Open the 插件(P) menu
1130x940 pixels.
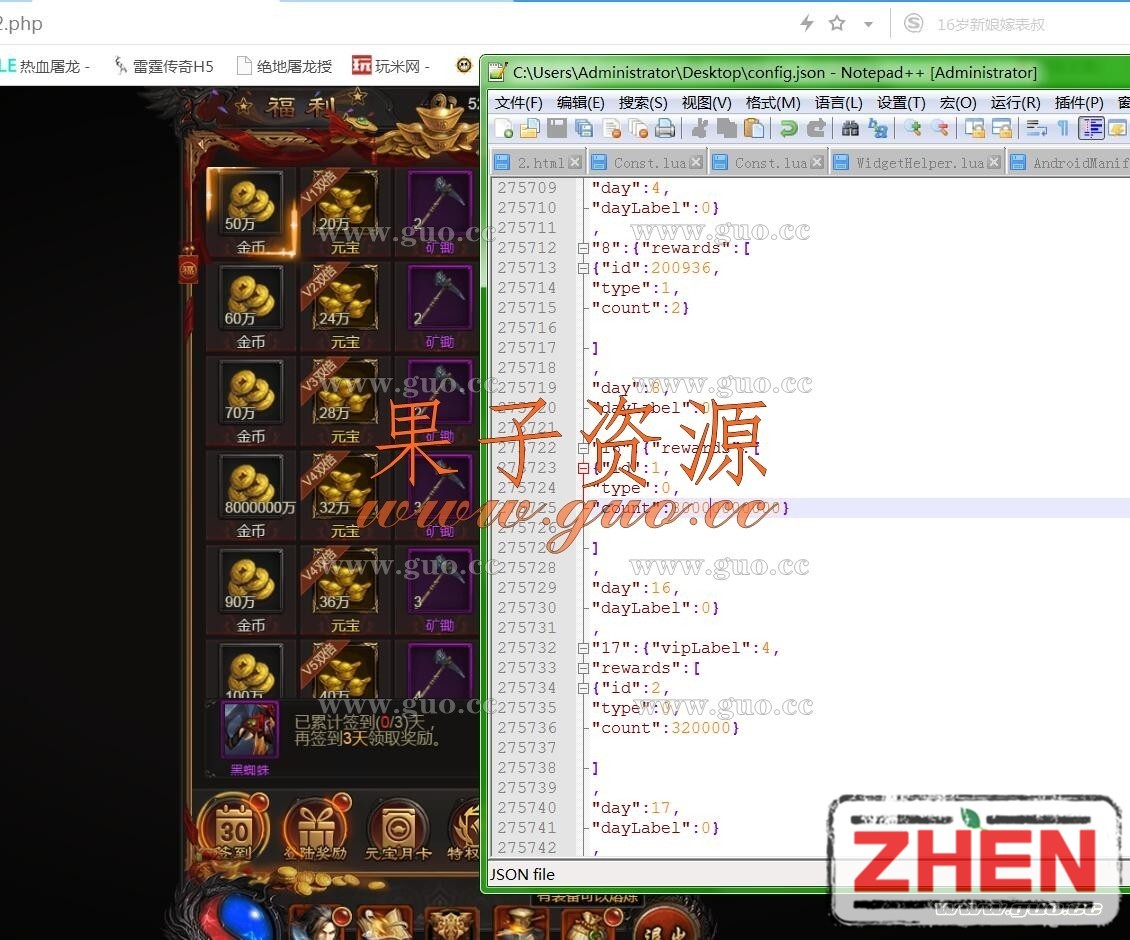[x=1078, y=102]
